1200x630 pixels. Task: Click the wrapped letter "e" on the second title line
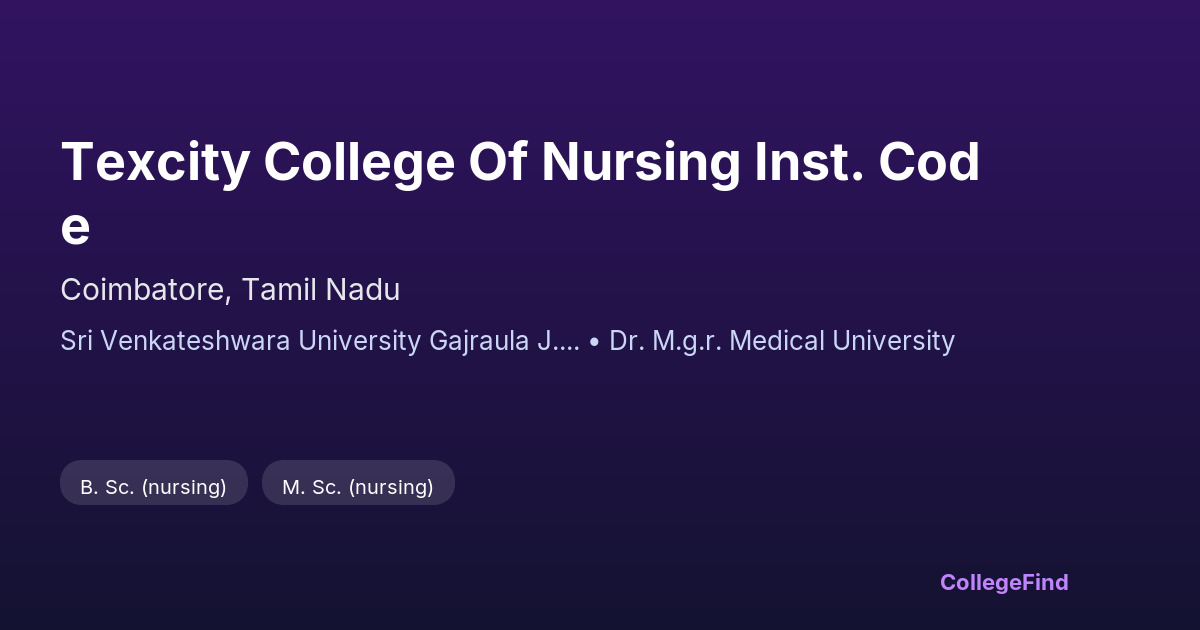(75, 228)
